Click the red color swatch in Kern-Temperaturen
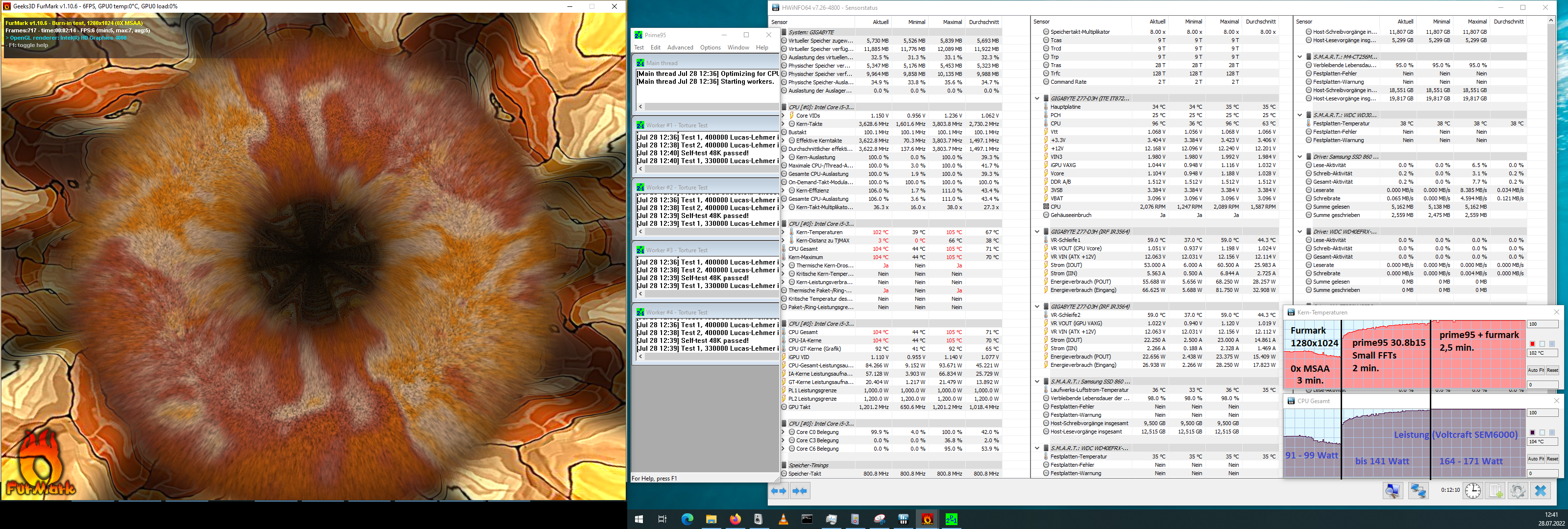This screenshot has width=1568, height=529. tap(1533, 344)
